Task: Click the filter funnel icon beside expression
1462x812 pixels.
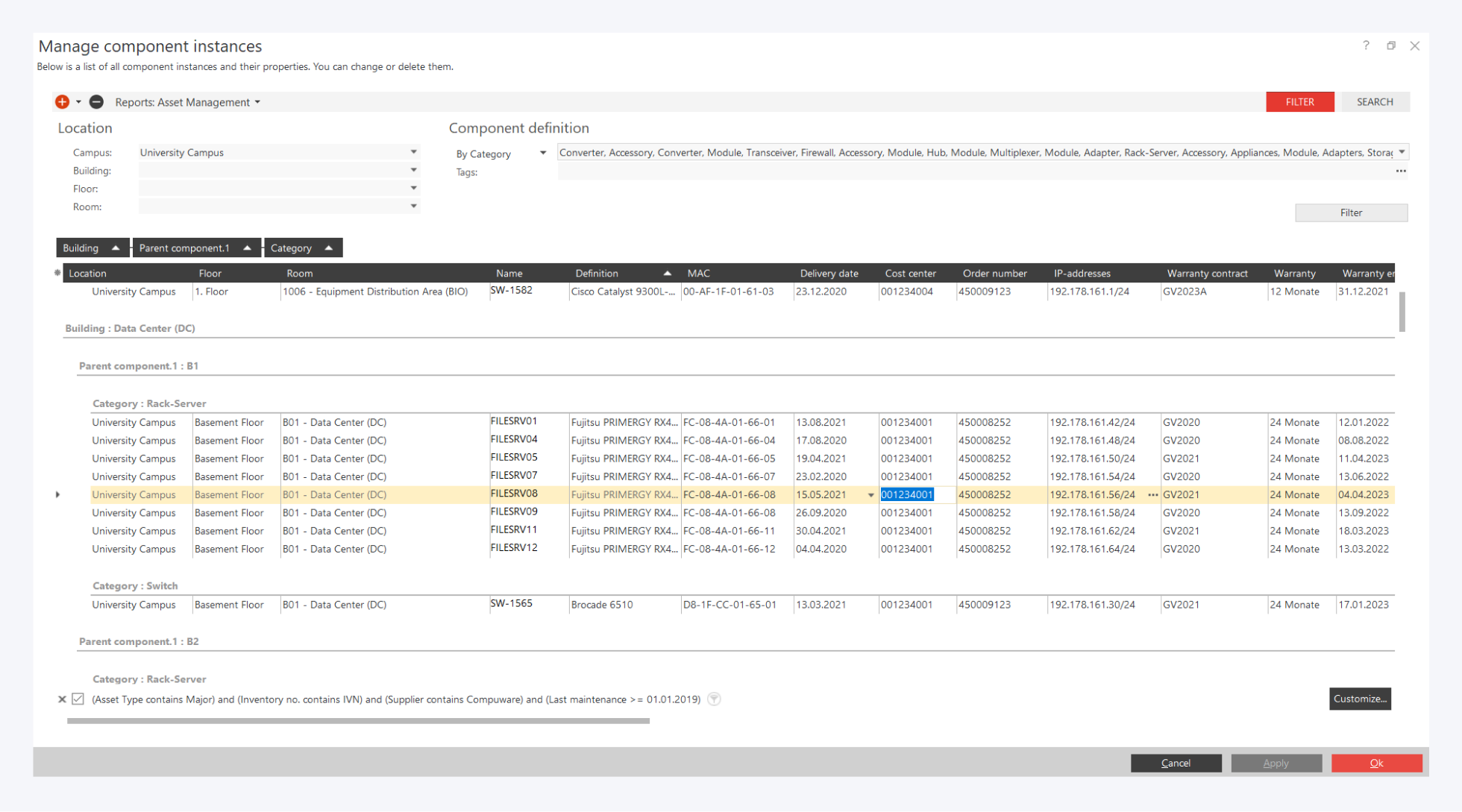Action: 714,699
